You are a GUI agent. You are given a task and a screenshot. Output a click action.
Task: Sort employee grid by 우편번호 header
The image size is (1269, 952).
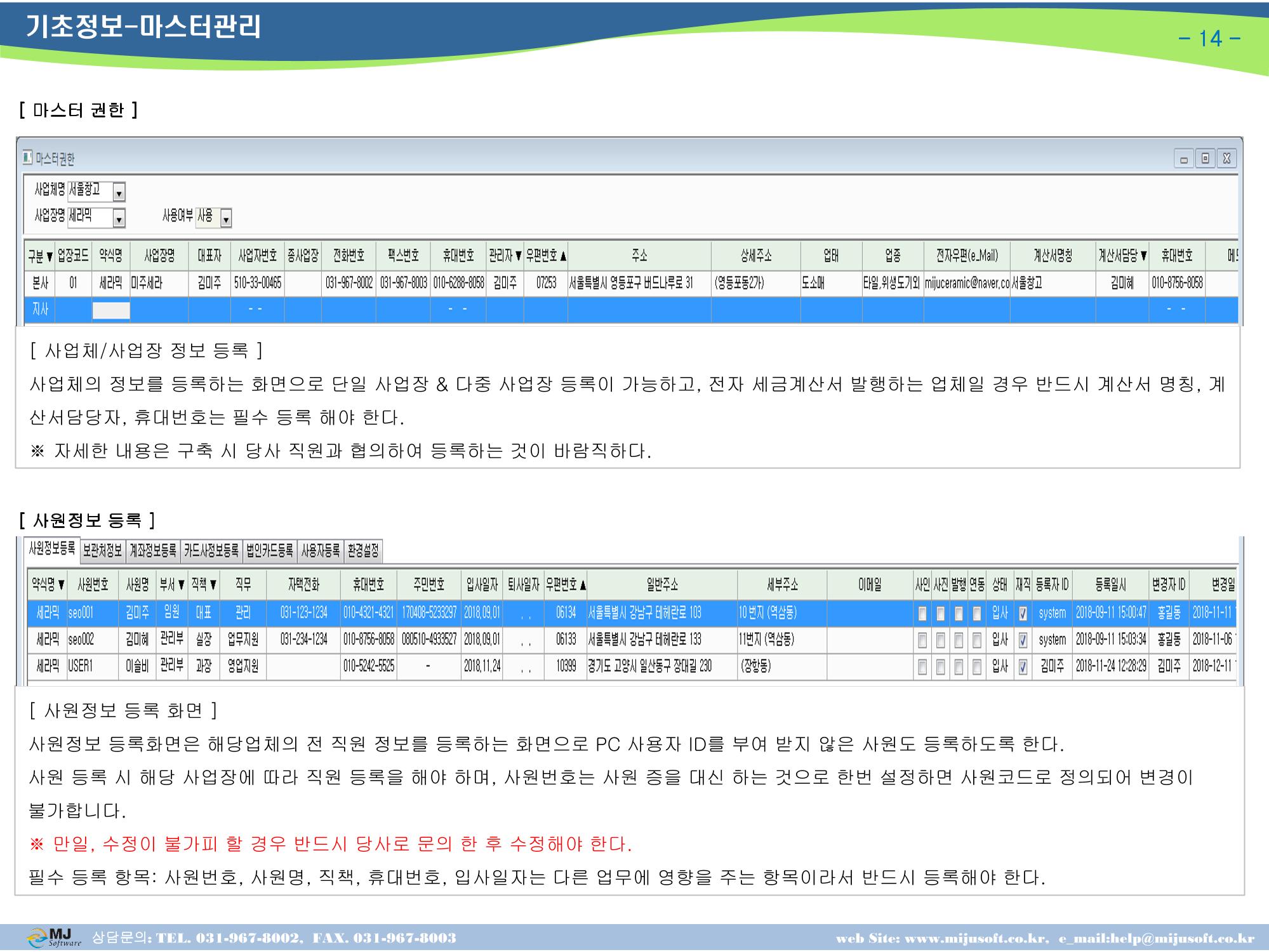click(x=566, y=584)
